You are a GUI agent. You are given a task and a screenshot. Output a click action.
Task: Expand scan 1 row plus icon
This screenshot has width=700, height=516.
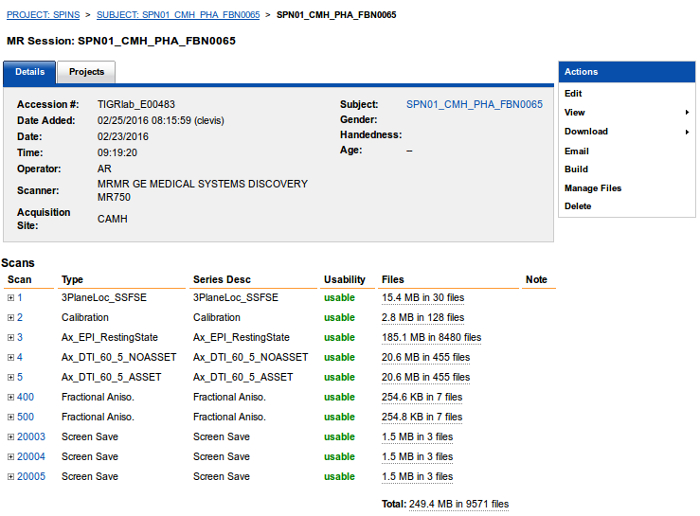[11, 298]
